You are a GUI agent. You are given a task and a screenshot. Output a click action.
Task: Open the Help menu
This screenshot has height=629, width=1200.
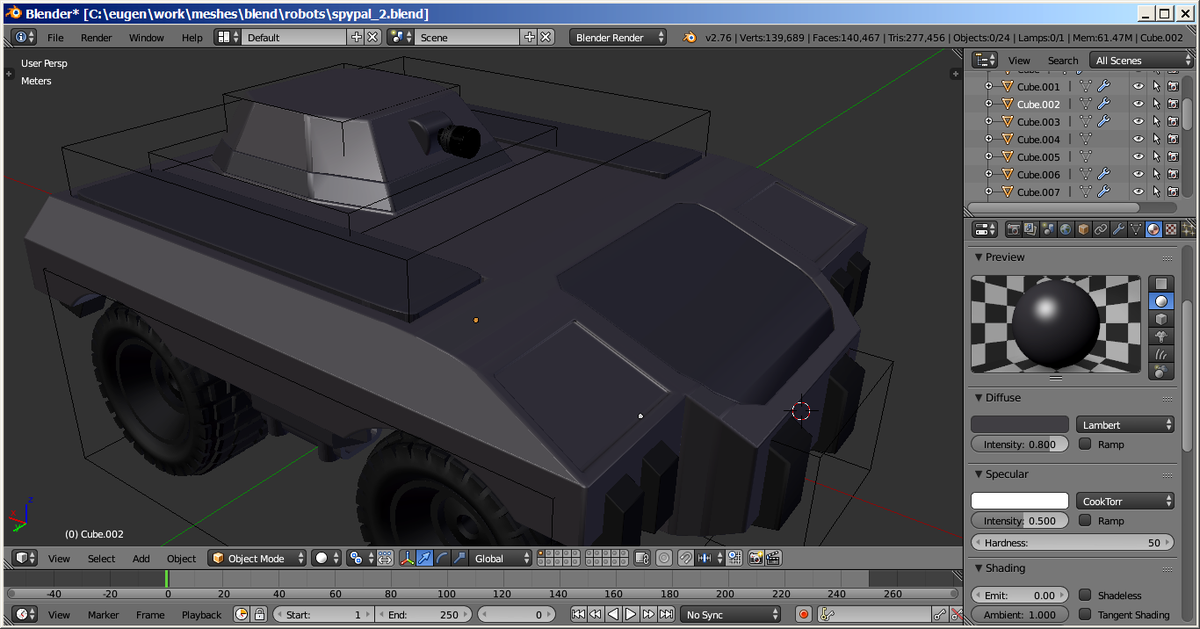(192, 37)
